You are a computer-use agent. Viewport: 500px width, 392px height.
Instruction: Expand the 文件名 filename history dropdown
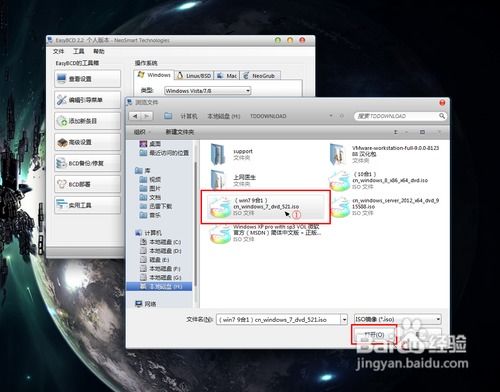[344, 319]
